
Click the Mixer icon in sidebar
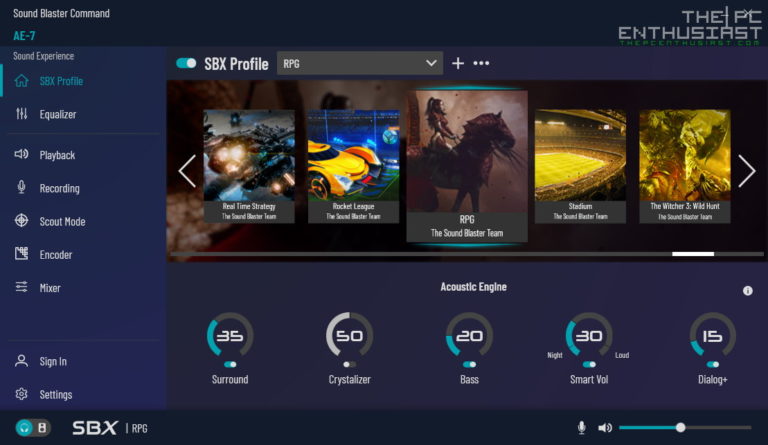click(21, 288)
